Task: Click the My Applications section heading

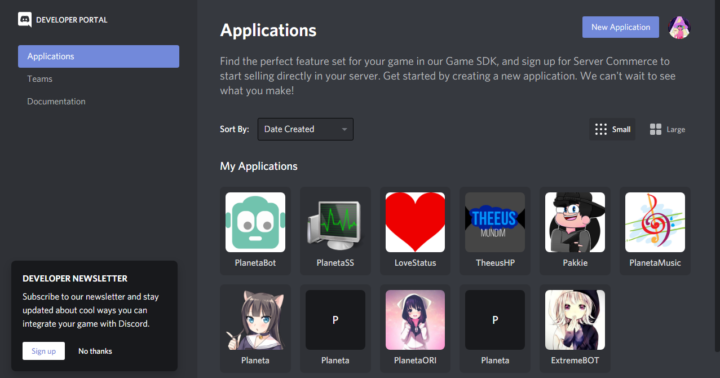Action: pos(259,166)
